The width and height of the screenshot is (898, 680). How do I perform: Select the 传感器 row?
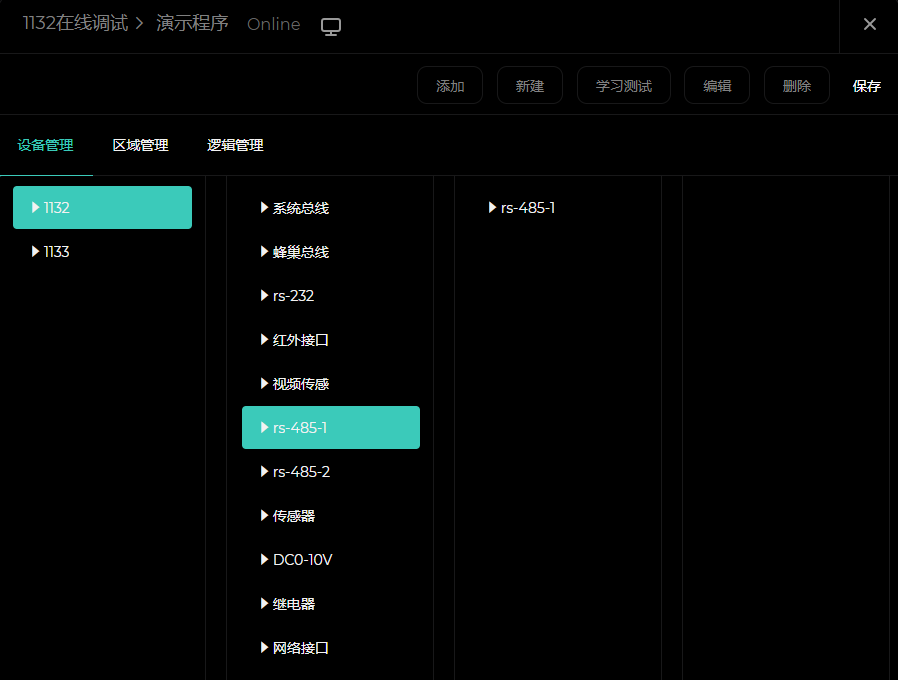(331, 516)
